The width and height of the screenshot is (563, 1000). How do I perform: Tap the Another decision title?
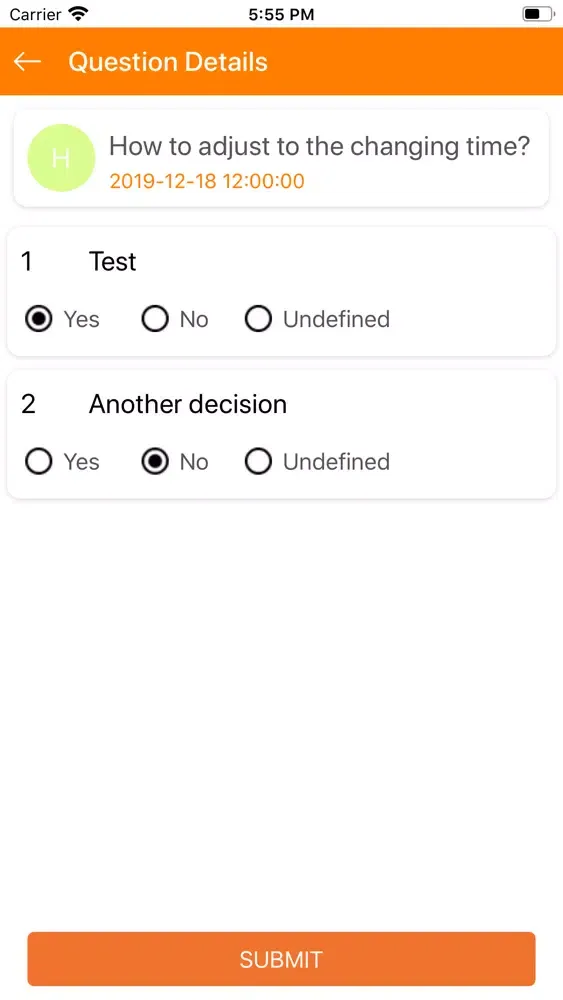coord(187,404)
